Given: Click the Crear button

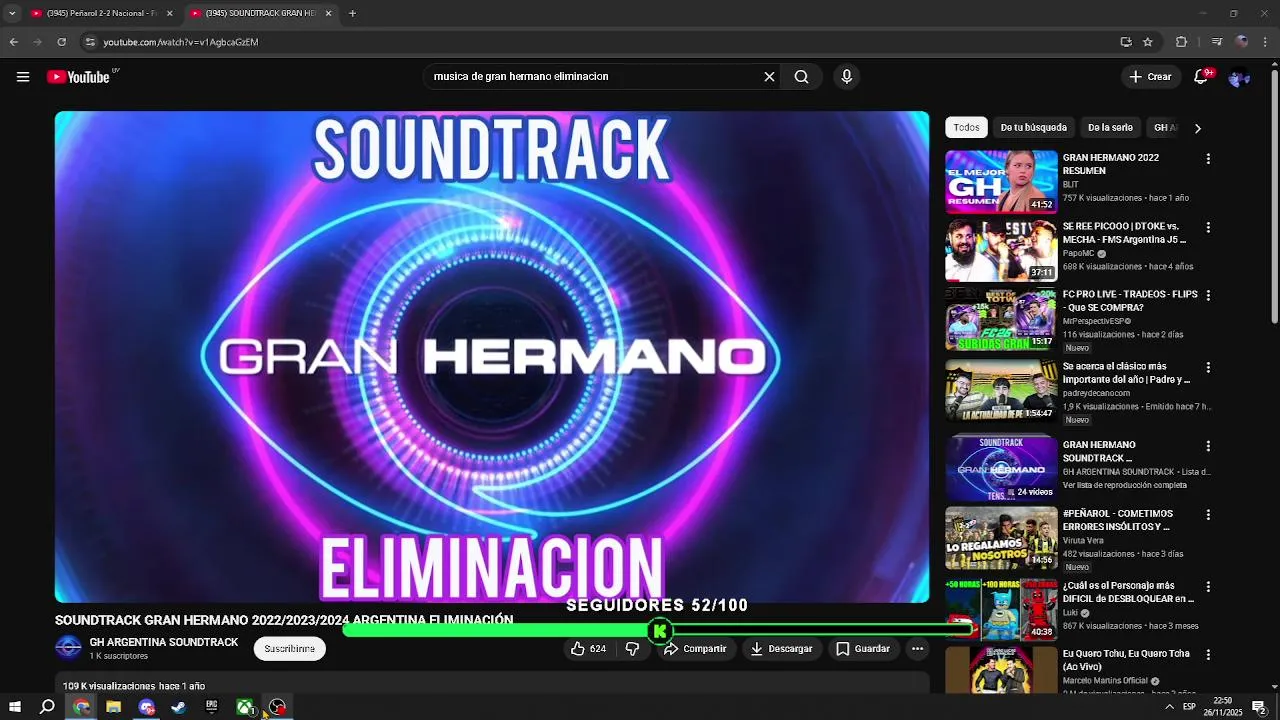Looking at the screenshot, I should point(1150,77).
